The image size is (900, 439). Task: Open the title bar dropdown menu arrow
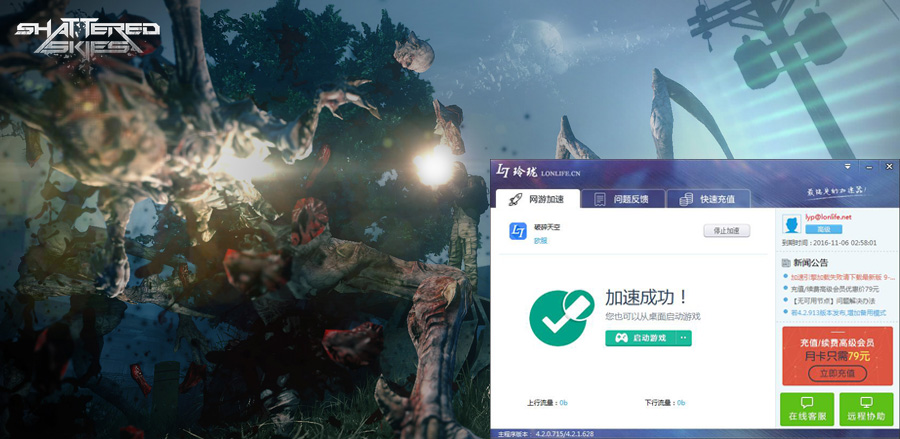click(847, 166)
